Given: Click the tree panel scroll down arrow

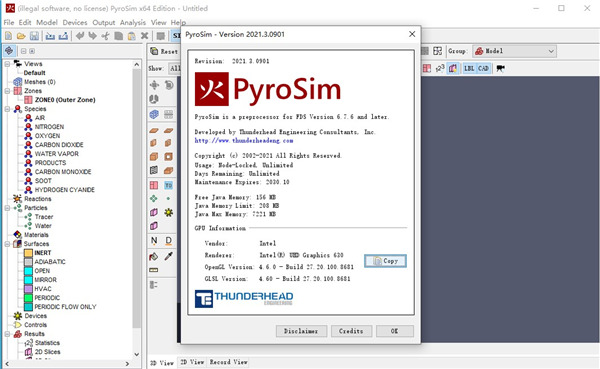Looking at the screenshot, I should click(137, 354).
